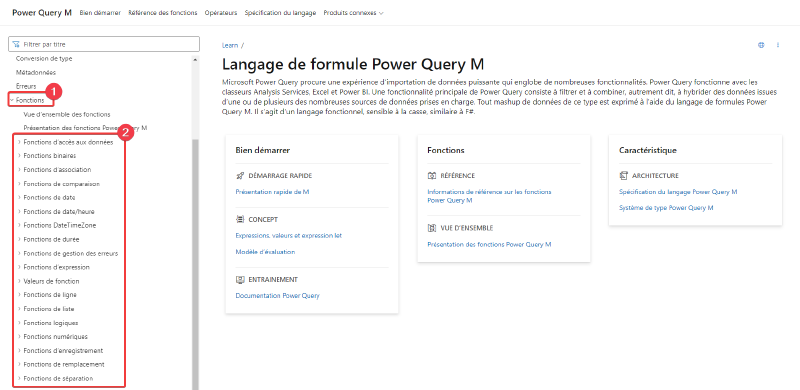
Task: Expand Fonctions de durée node
Action: coord(51,239)
